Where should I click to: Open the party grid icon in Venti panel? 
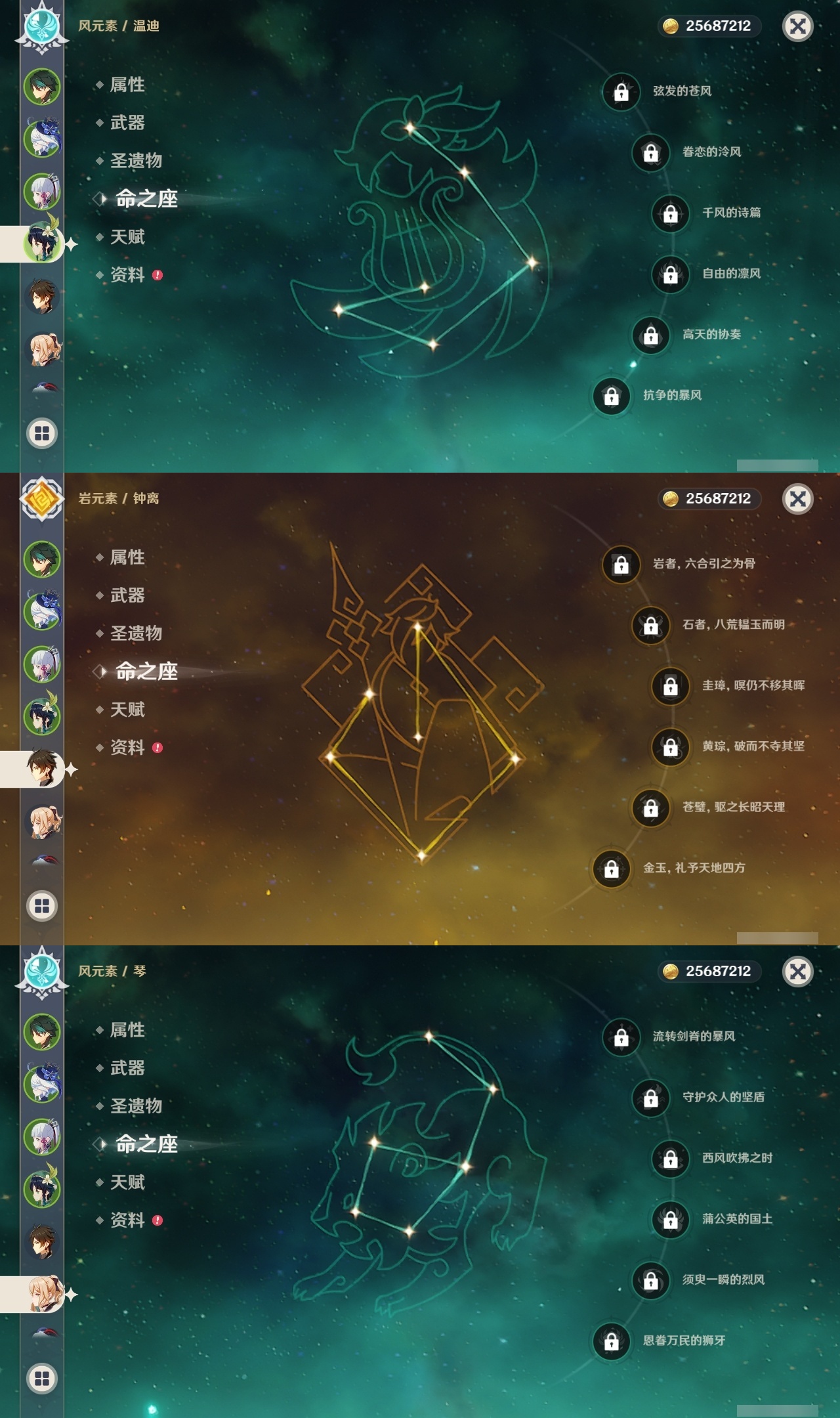42,433
